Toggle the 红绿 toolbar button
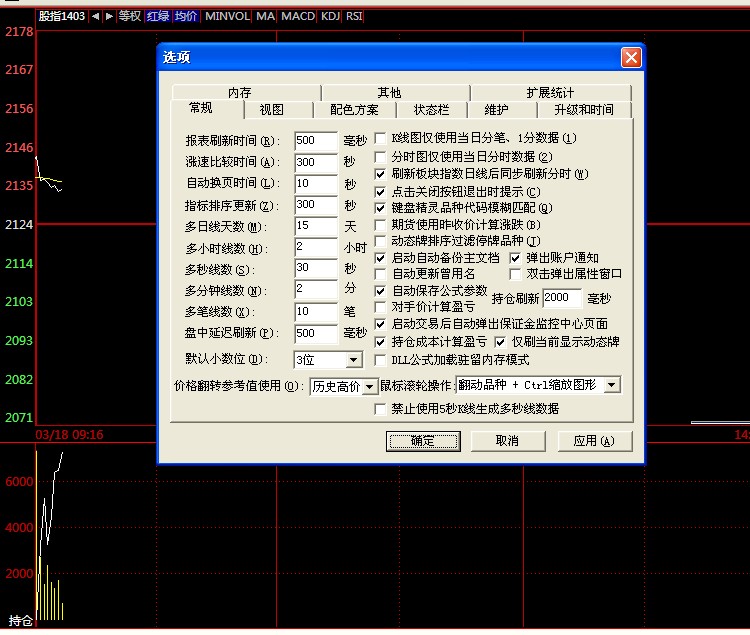Screen dimensions: 750x635 157,16
